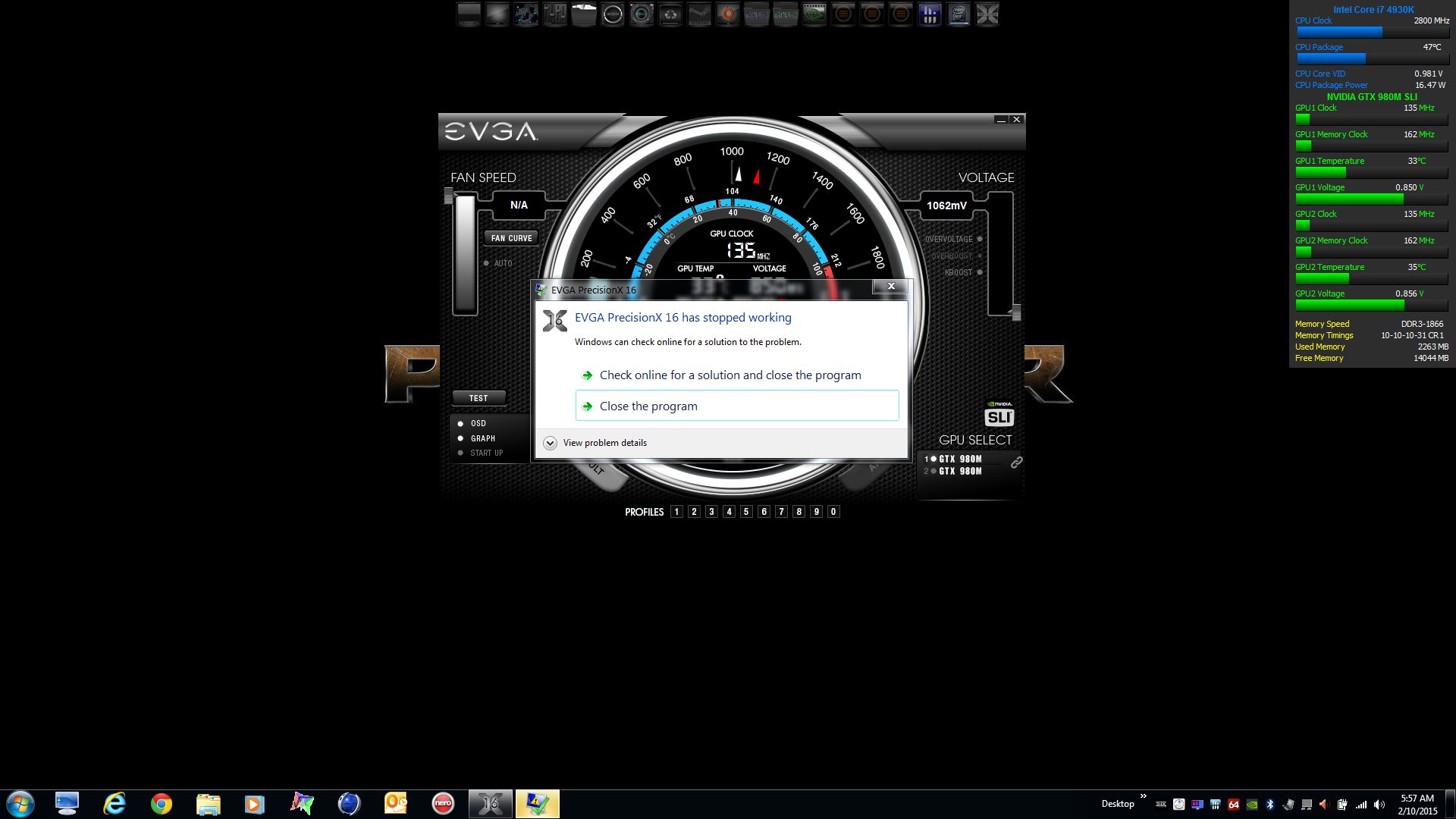Toggle KBOOST option
This screenshot has height=819, width=1456.
963,272
